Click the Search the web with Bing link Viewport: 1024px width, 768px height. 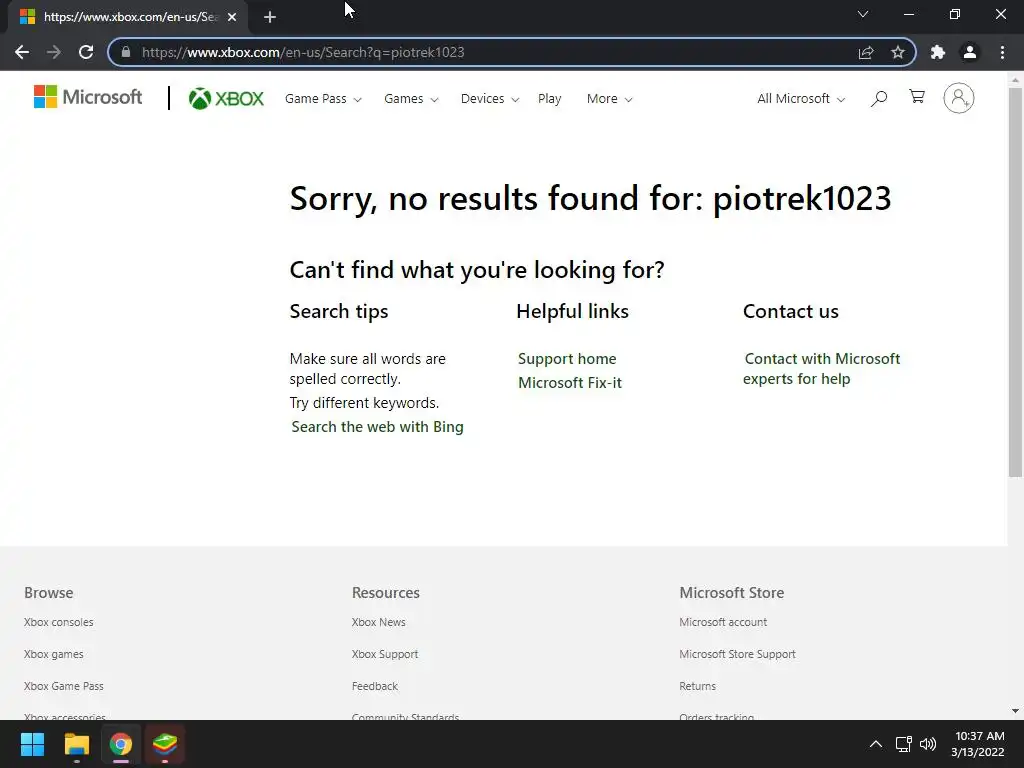[x=377, y=426]
